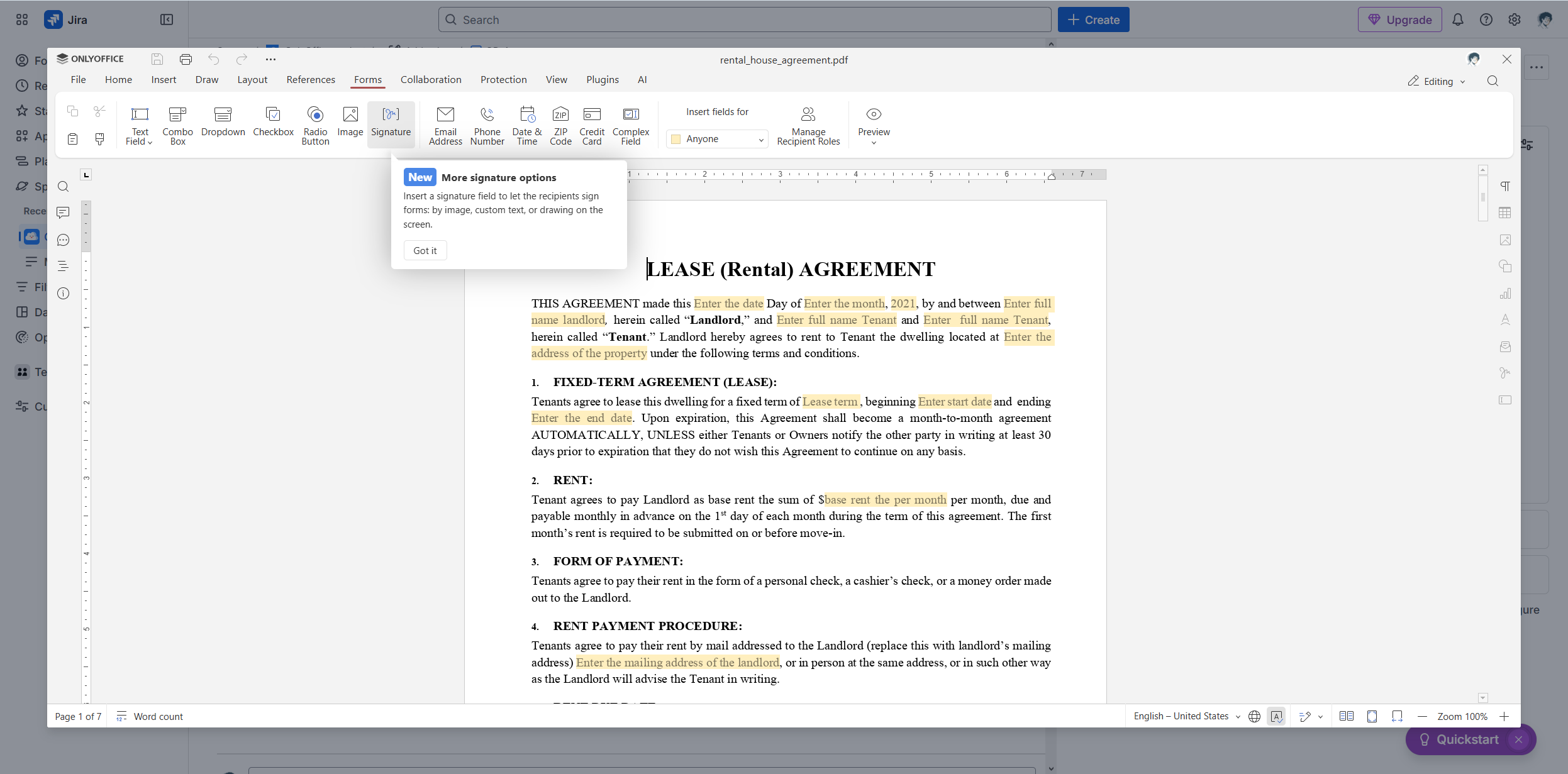Viewport: 1568px width, 774px height.
Task: Open Manage Recipient Roles
Action: pos(808,124)
